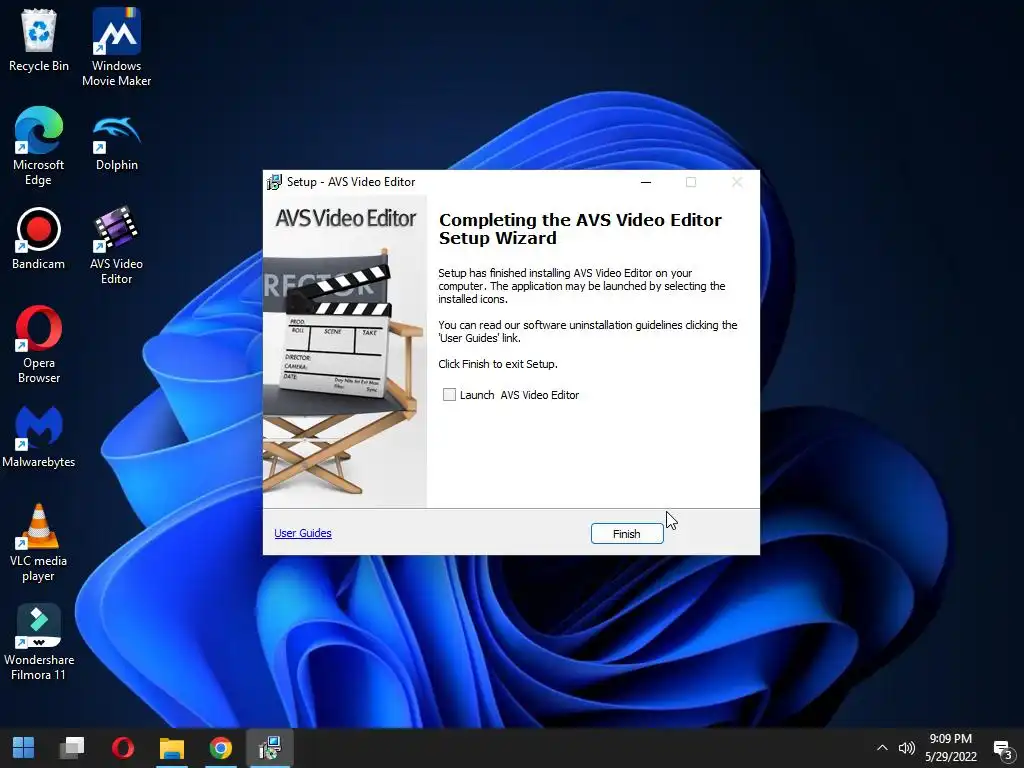The width and height of the screenshot is (1024, 768).
Task: Click the setup icon in the title bar
Action: (274, 182)
